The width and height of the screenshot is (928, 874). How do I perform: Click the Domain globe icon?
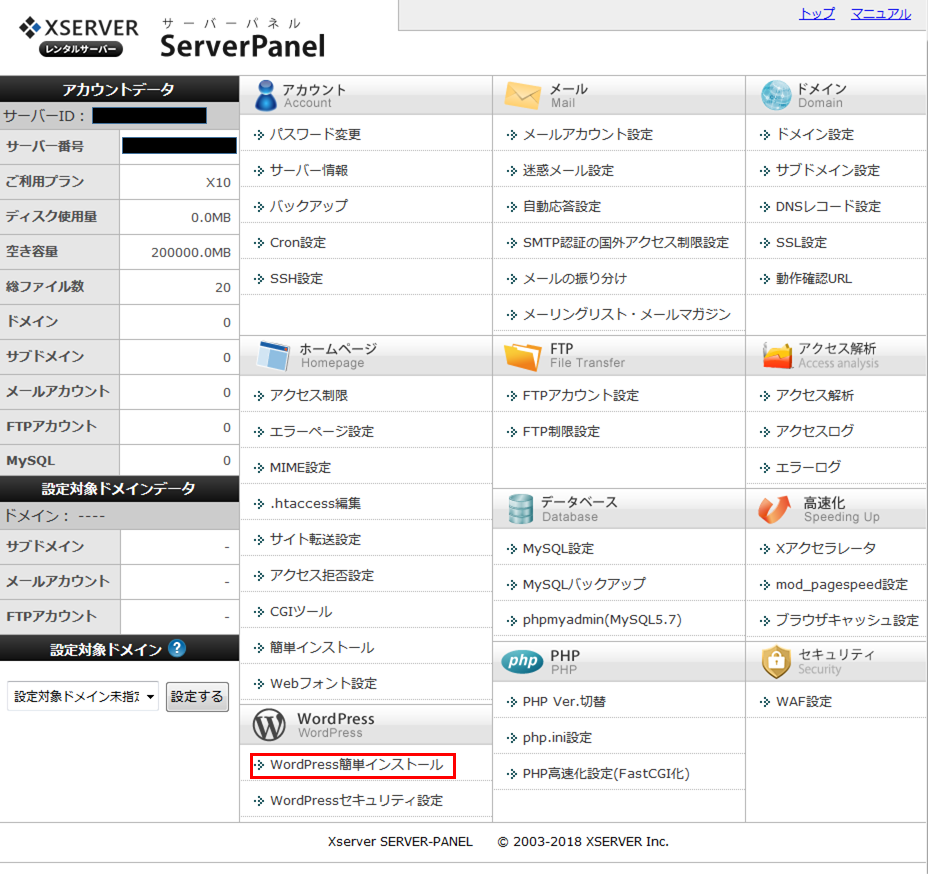(776, 95)
